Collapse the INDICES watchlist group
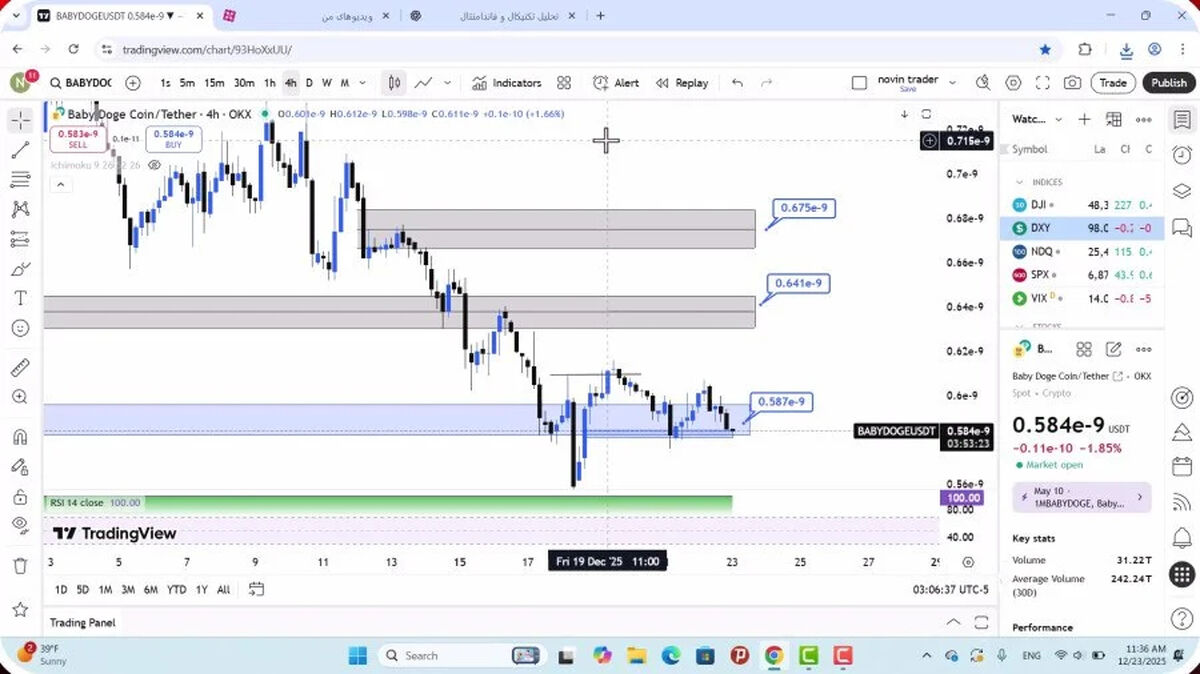 tap(1020, 182)
